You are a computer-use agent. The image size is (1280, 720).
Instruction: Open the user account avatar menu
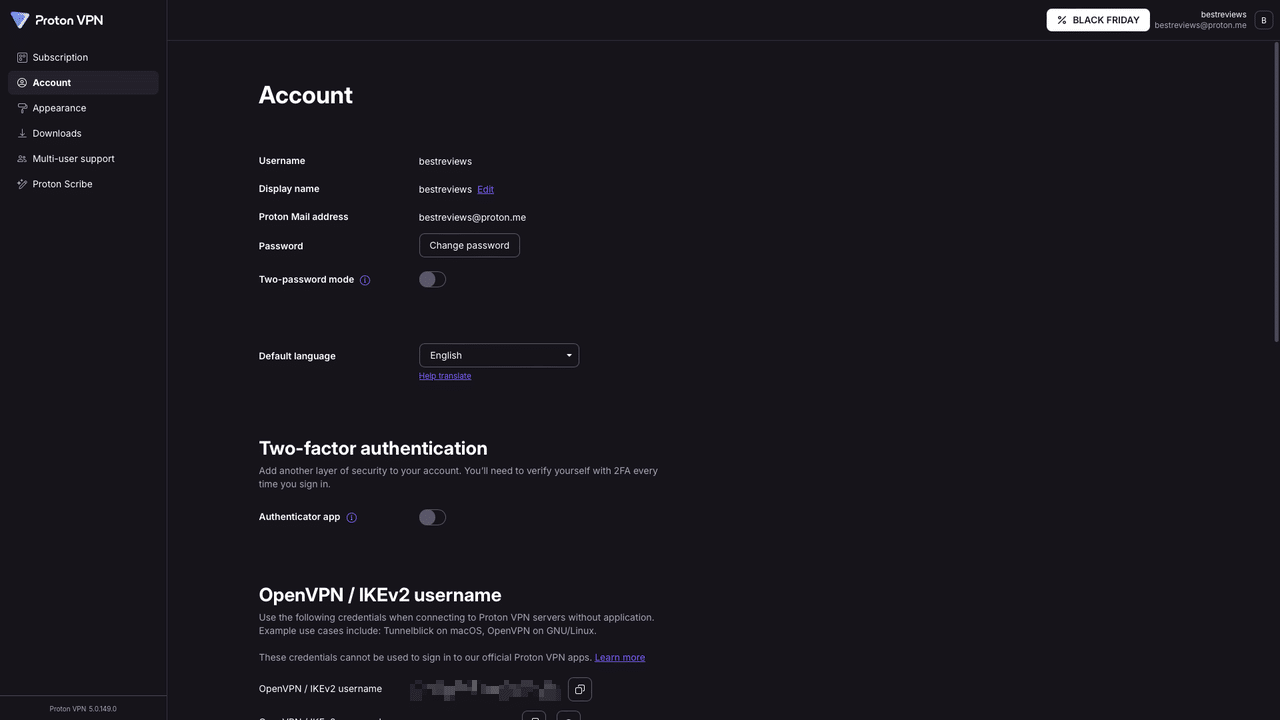click(x=1262, y=18)
